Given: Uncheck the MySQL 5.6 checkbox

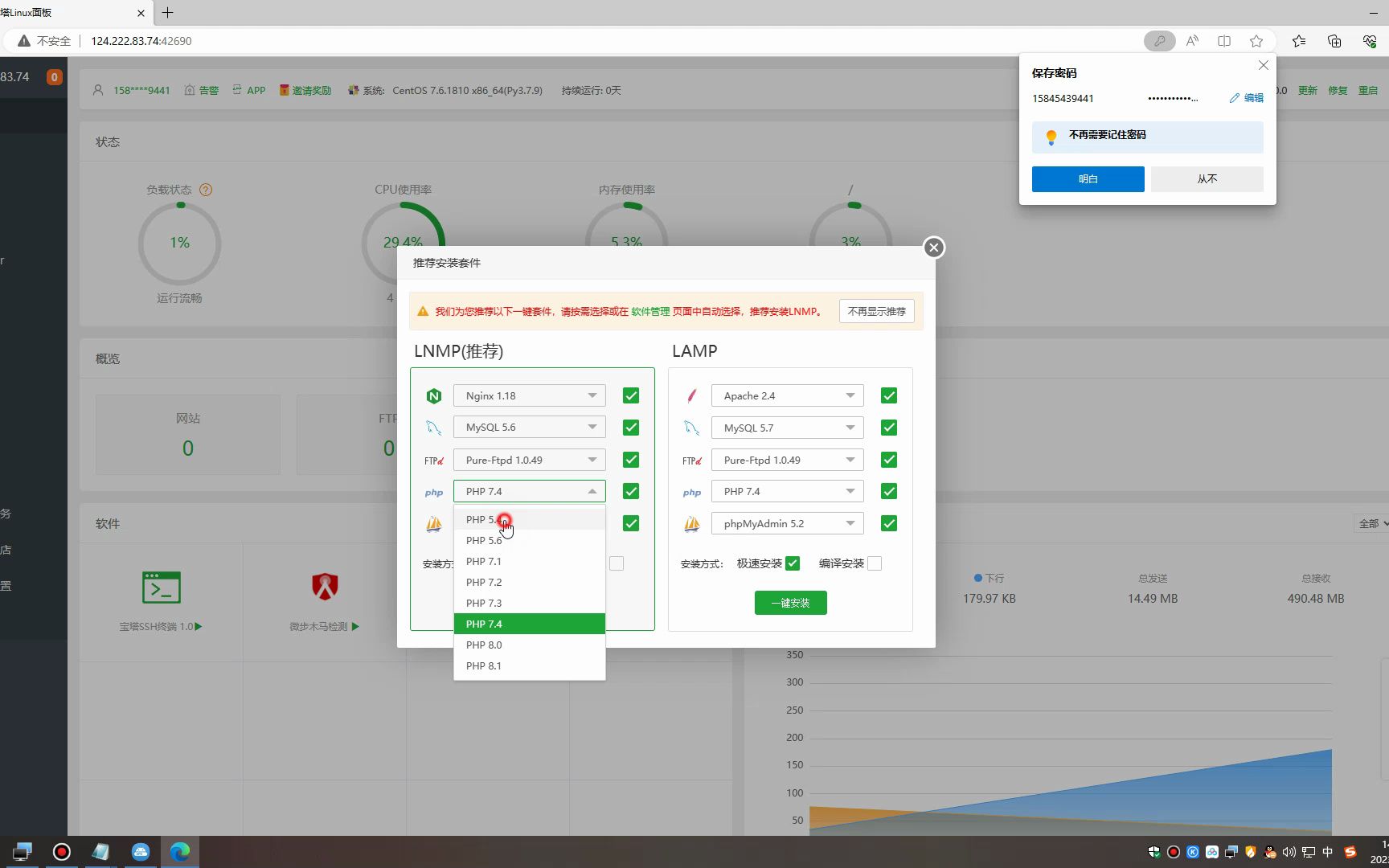Looking at the screenshot, I should click(x=631, y=428).
